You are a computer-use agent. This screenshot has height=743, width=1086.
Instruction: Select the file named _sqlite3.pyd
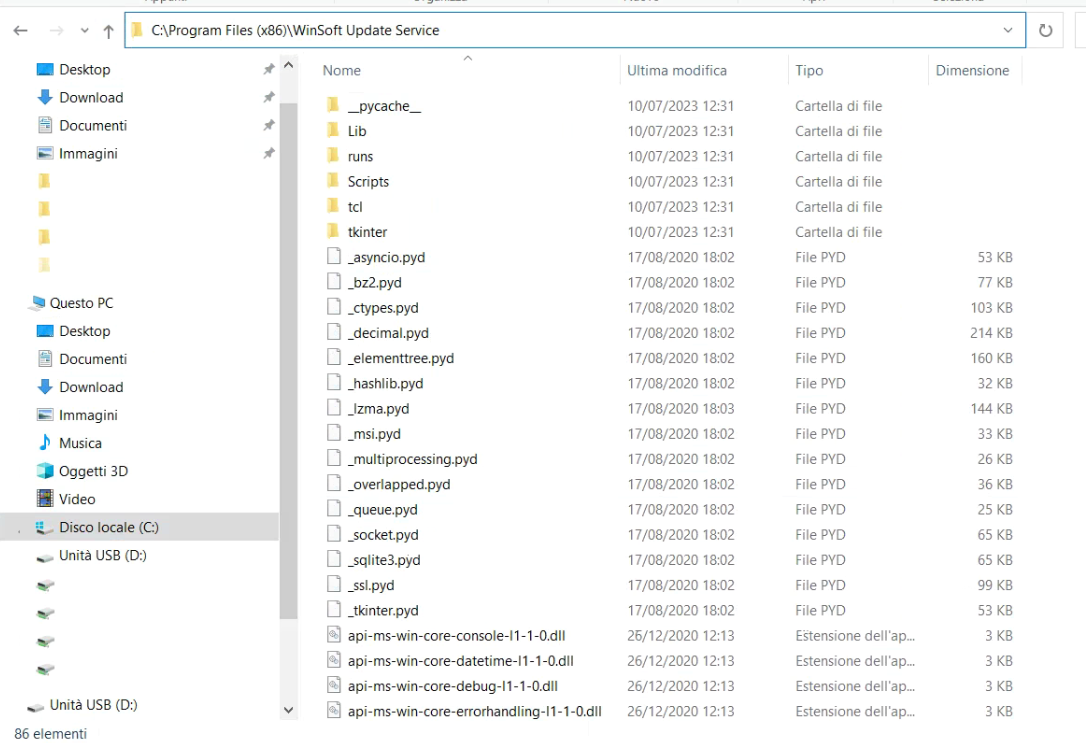pos(384,560)
